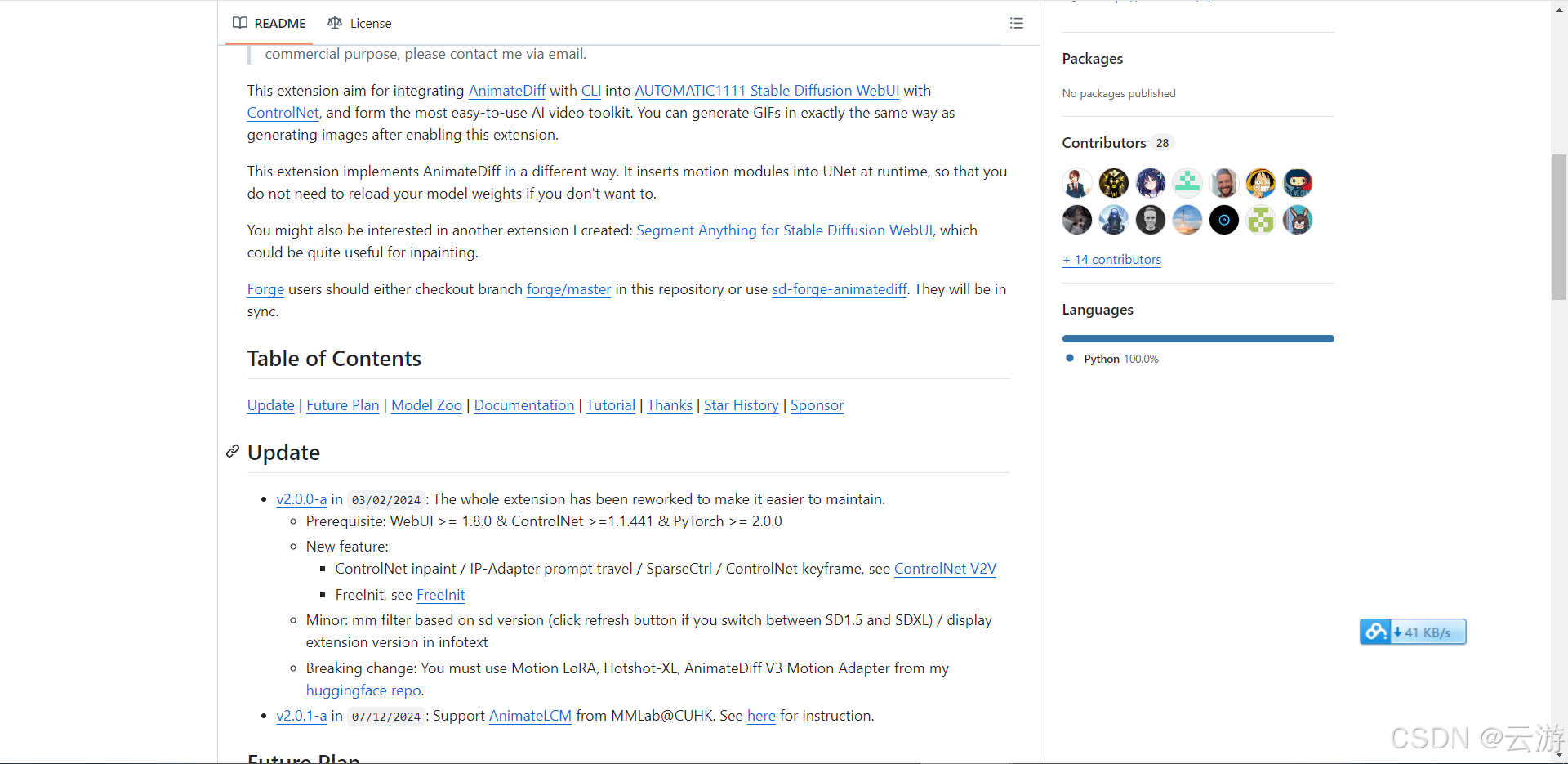Open contributor avatar with blue armored hooded figure
The width and height of the screenshot is (1568, 764).
1114,220
